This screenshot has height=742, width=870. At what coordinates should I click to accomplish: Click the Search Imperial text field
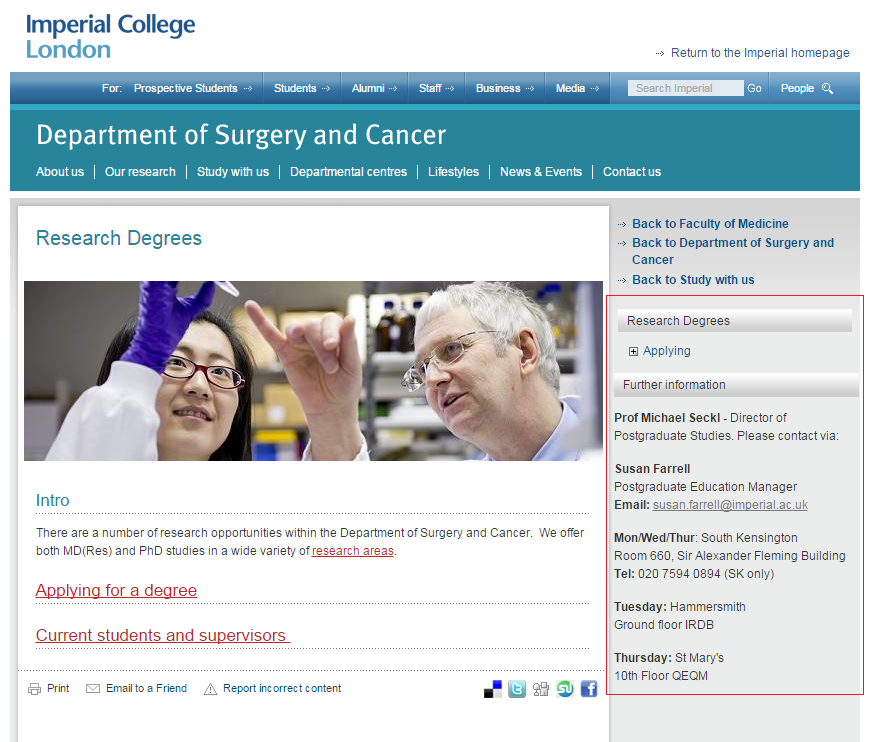[685, 88]
